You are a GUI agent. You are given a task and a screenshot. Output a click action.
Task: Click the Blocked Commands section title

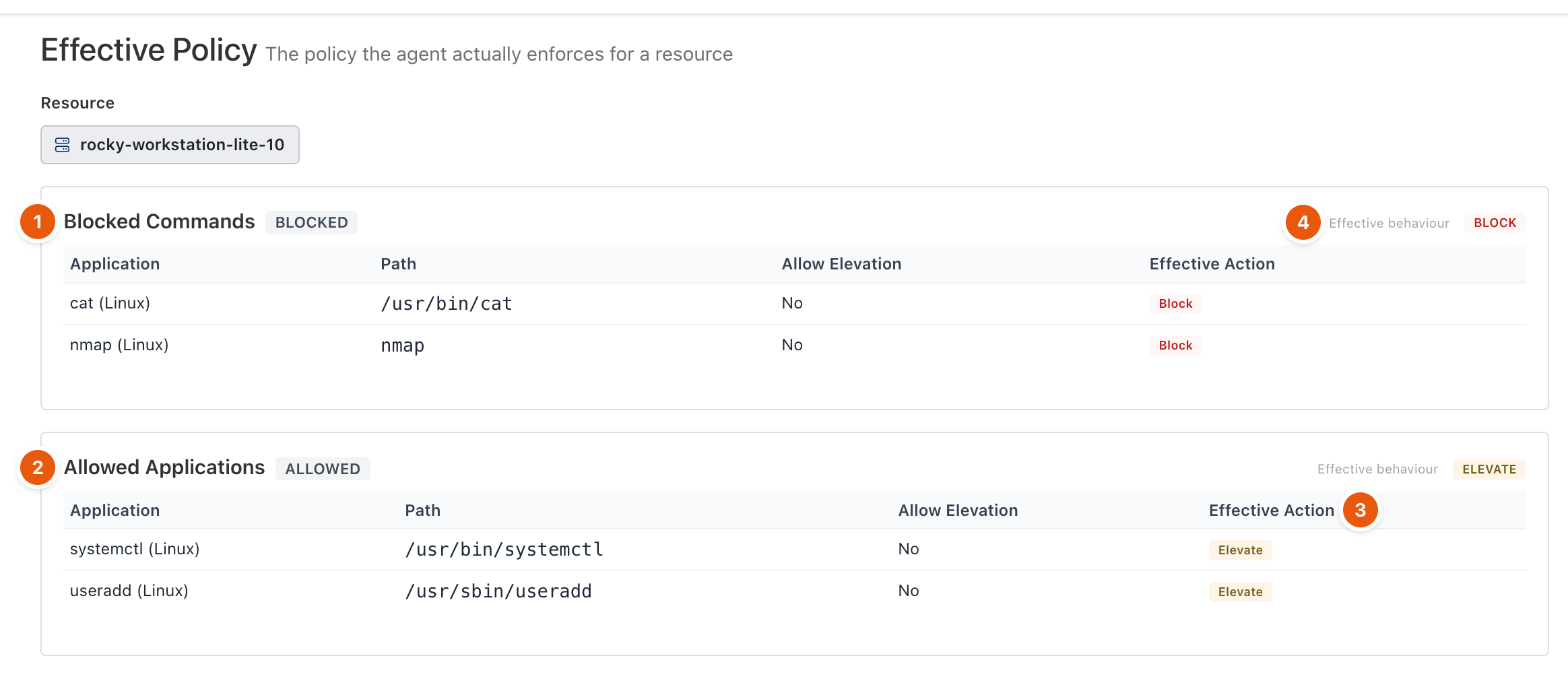(159, 222)
